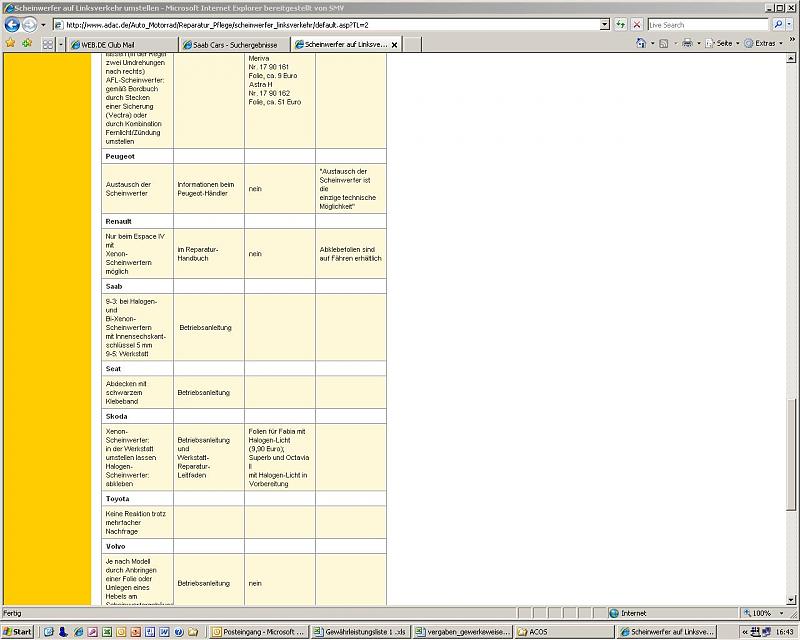Switch to Scheinwerfer auf Linksve taskbar button

pyautogui.click(x=667, y=632)
